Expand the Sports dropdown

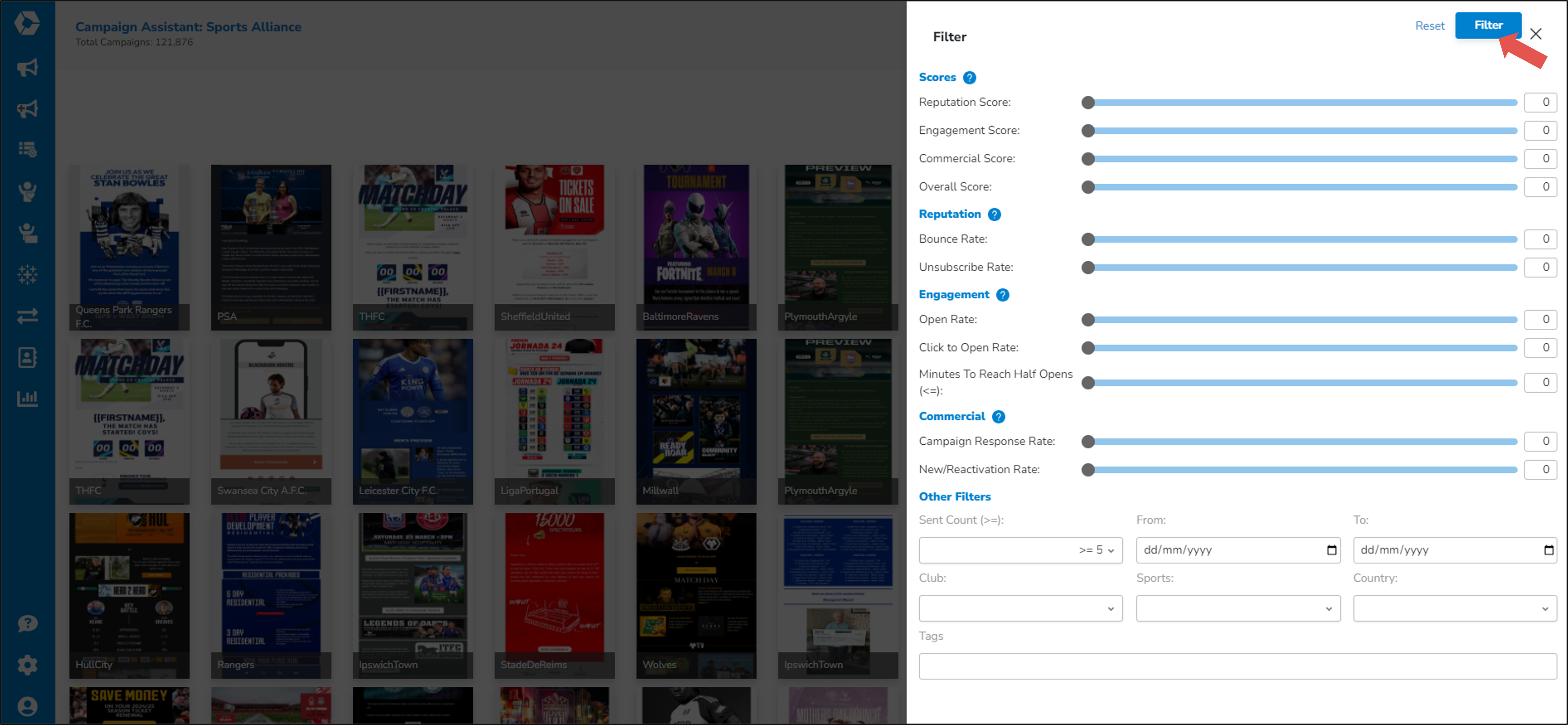[1237, 607]
